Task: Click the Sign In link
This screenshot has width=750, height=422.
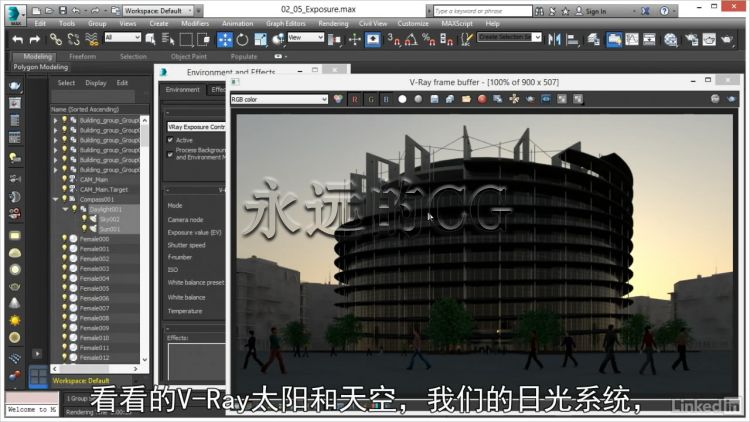Action: (x=596, y=11)
